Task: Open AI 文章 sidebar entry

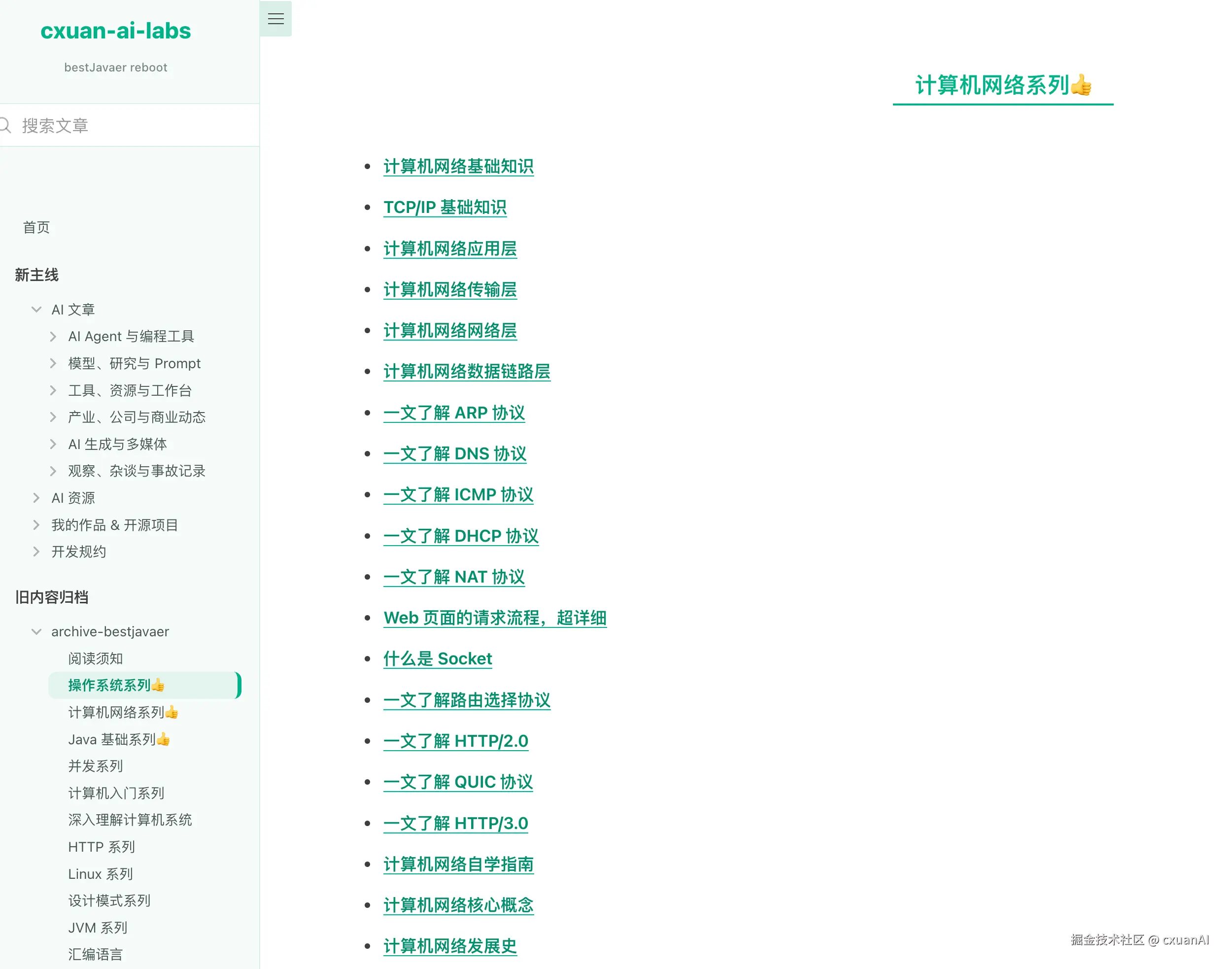Action: coord(73,310)
